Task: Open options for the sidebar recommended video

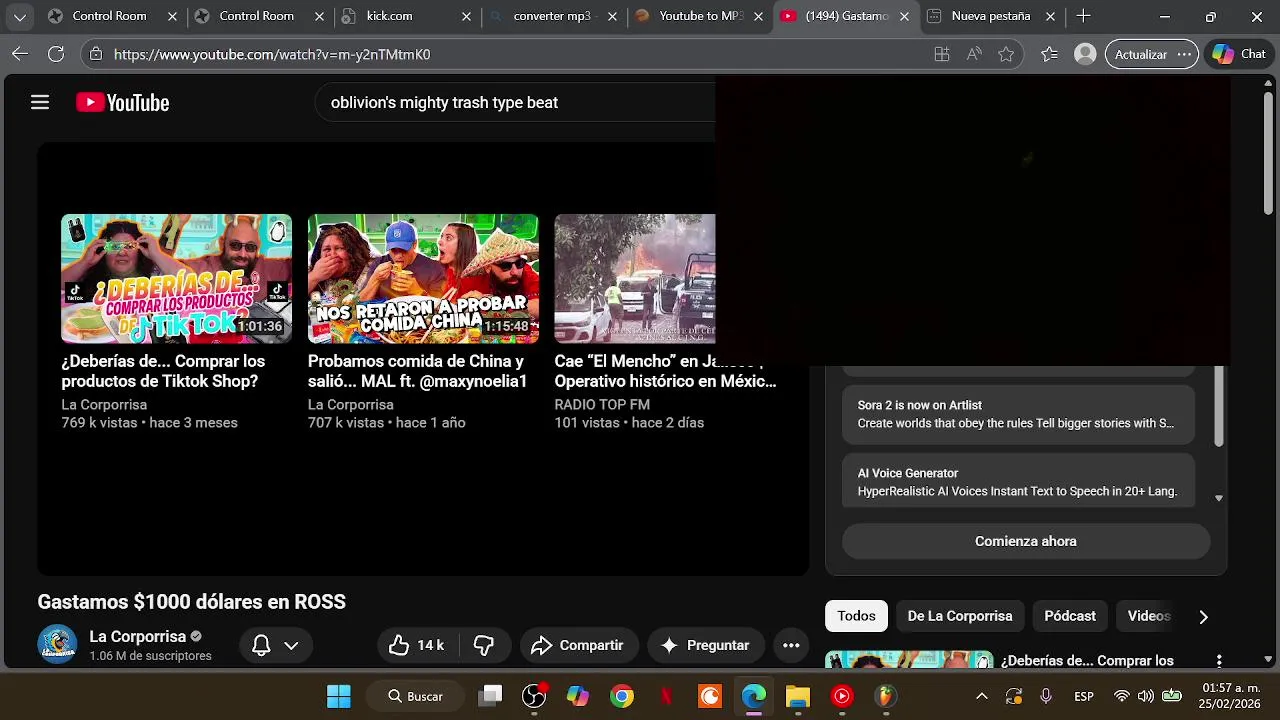Action: [1219, 661]
